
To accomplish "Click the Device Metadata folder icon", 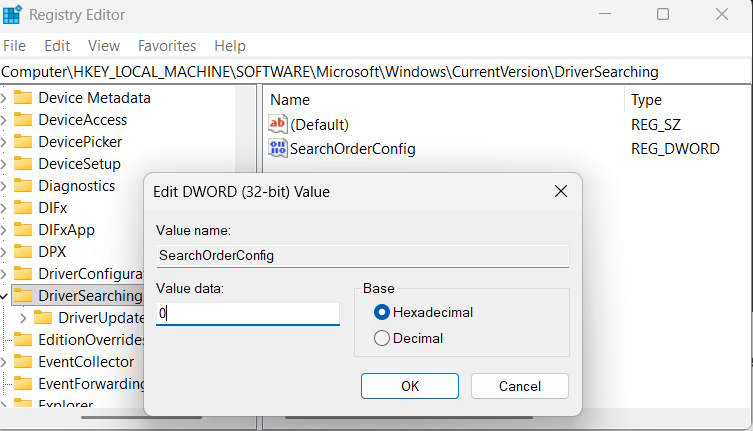I will tap(23, 98).
